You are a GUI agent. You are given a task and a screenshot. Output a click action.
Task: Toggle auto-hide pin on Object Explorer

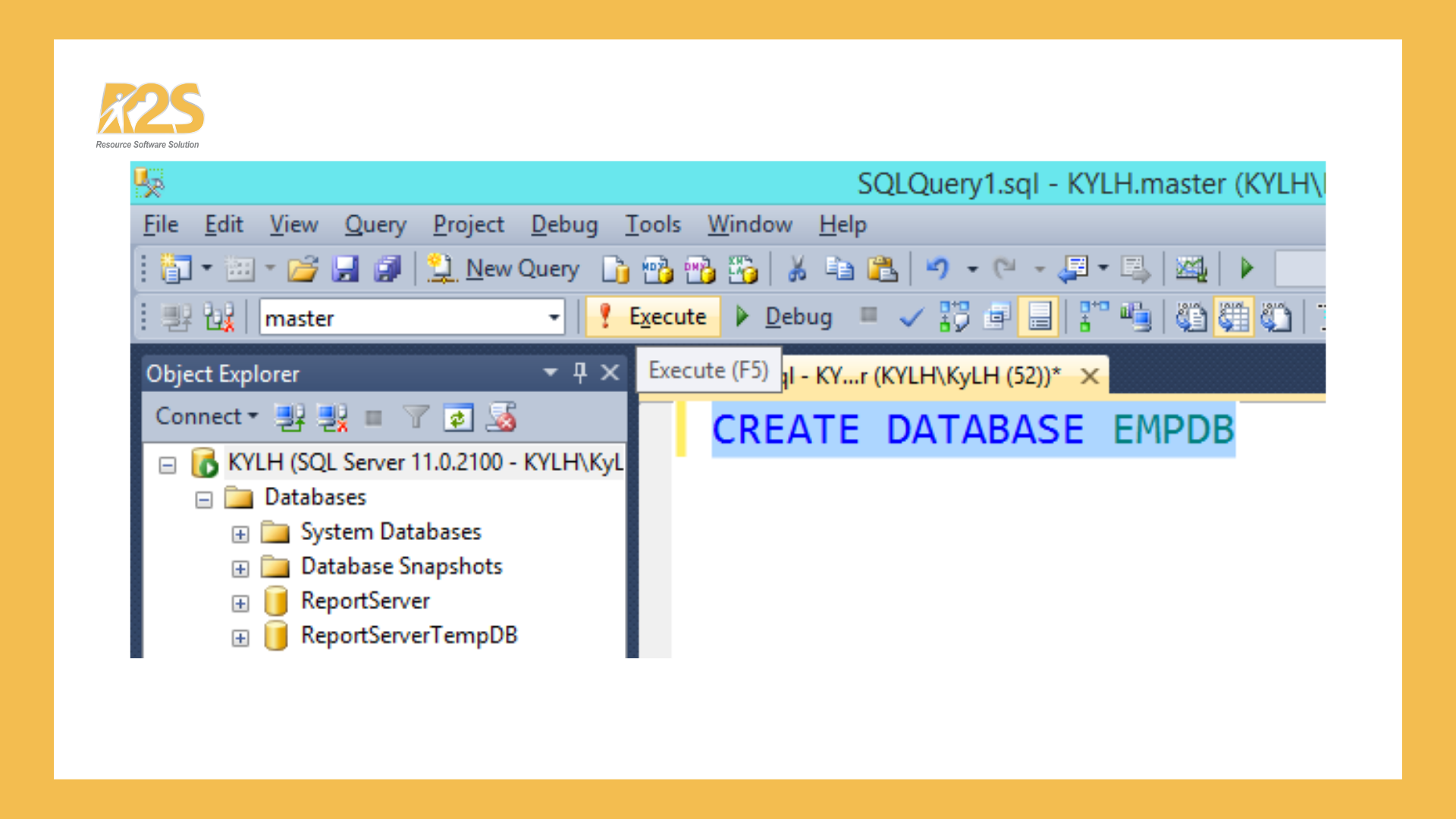tap(580, 373)
